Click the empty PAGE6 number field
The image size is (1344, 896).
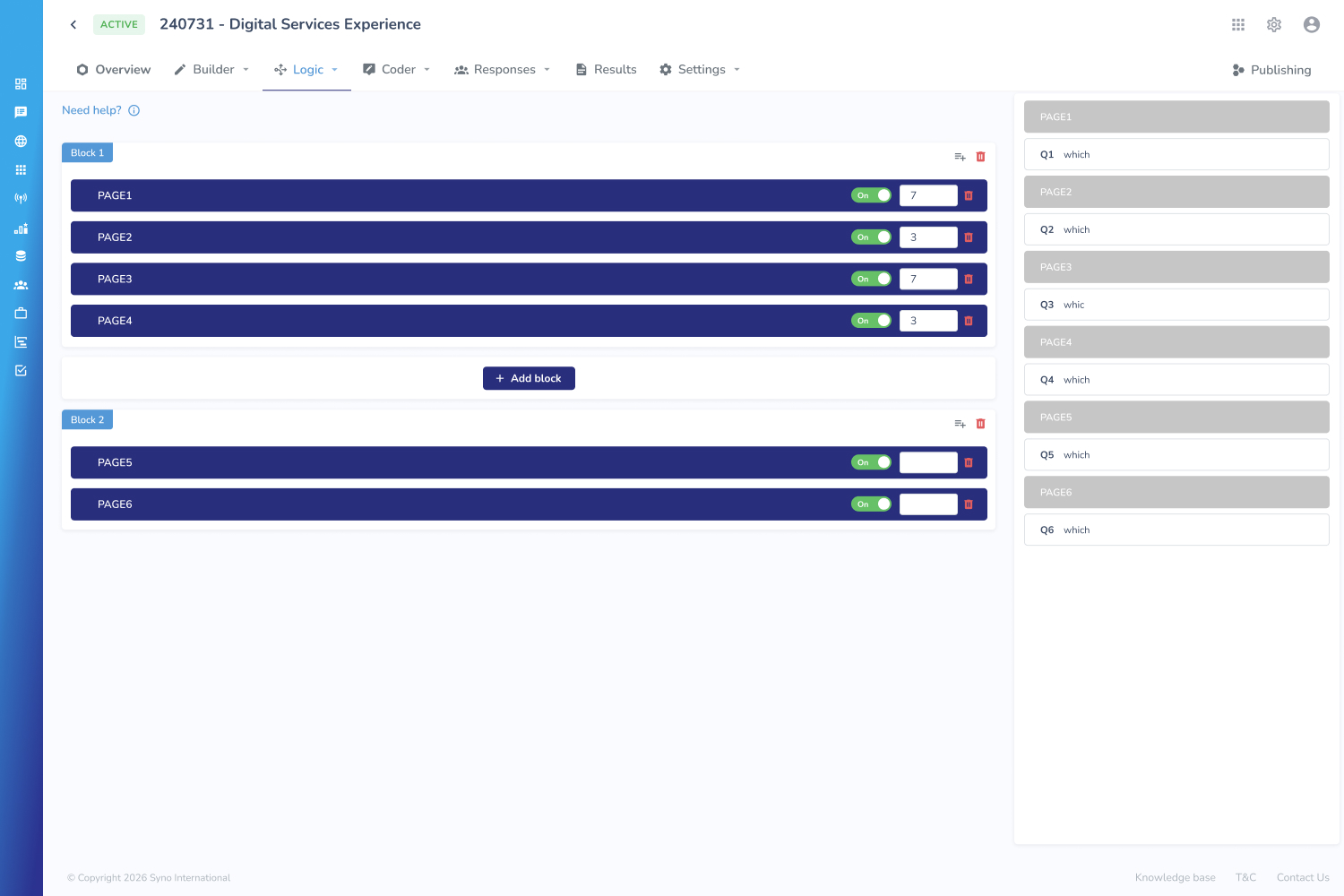click(928, 504)
